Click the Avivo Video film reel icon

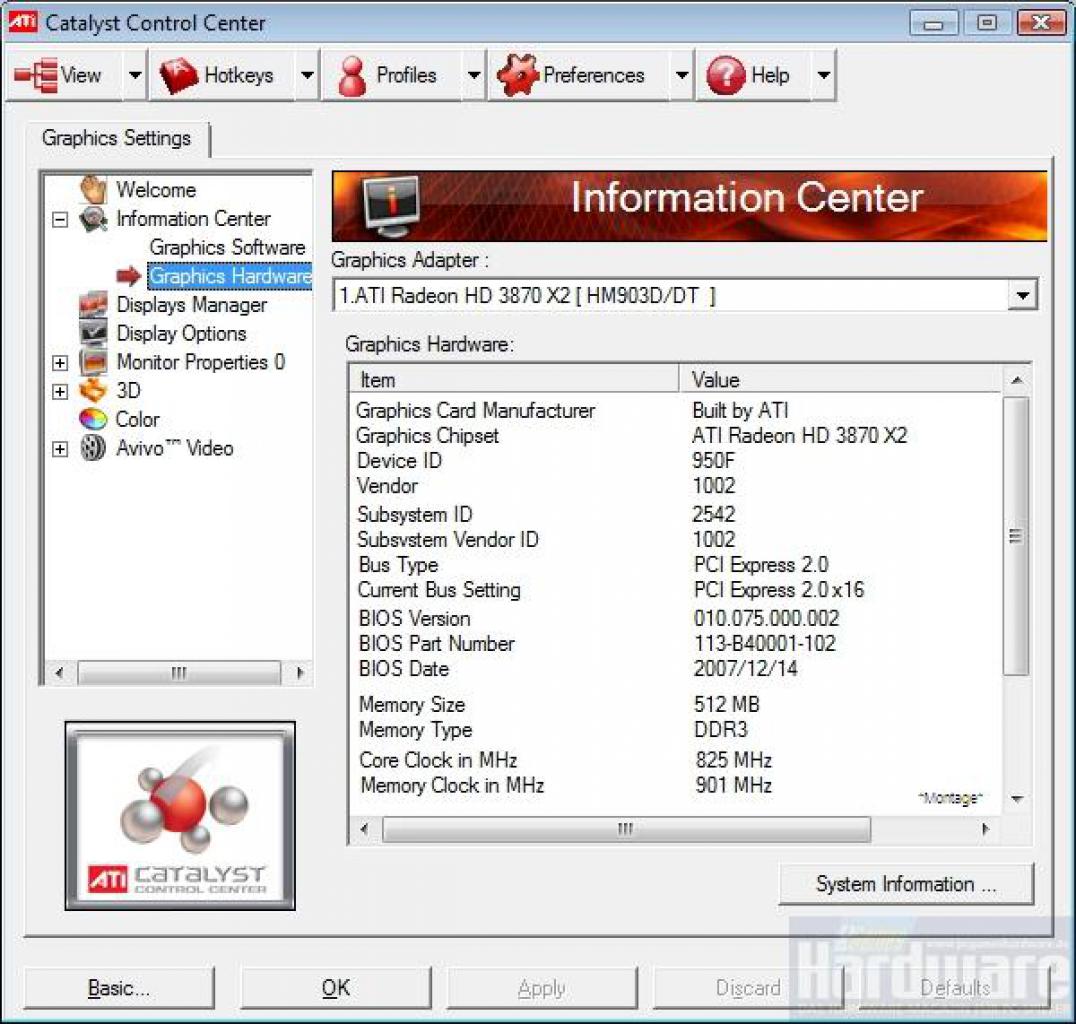[93, 448]
